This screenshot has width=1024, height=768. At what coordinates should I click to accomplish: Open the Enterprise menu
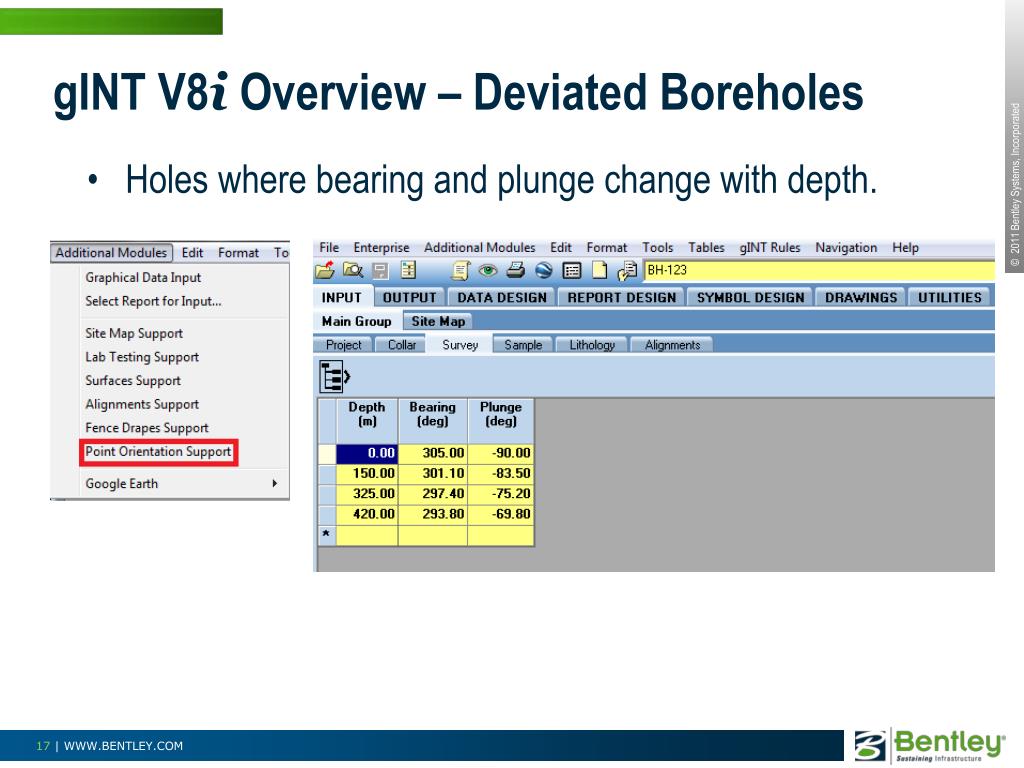(x=381, y=248)
